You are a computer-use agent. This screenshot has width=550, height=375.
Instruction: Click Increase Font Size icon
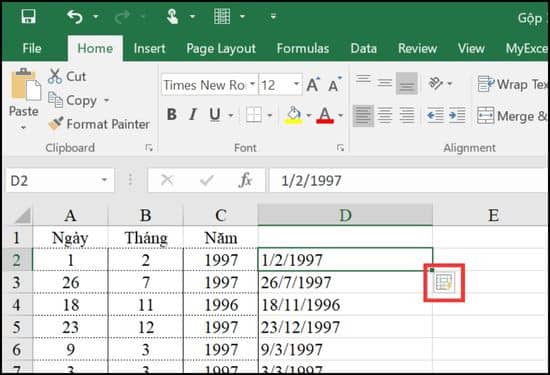tap(313, 84)
